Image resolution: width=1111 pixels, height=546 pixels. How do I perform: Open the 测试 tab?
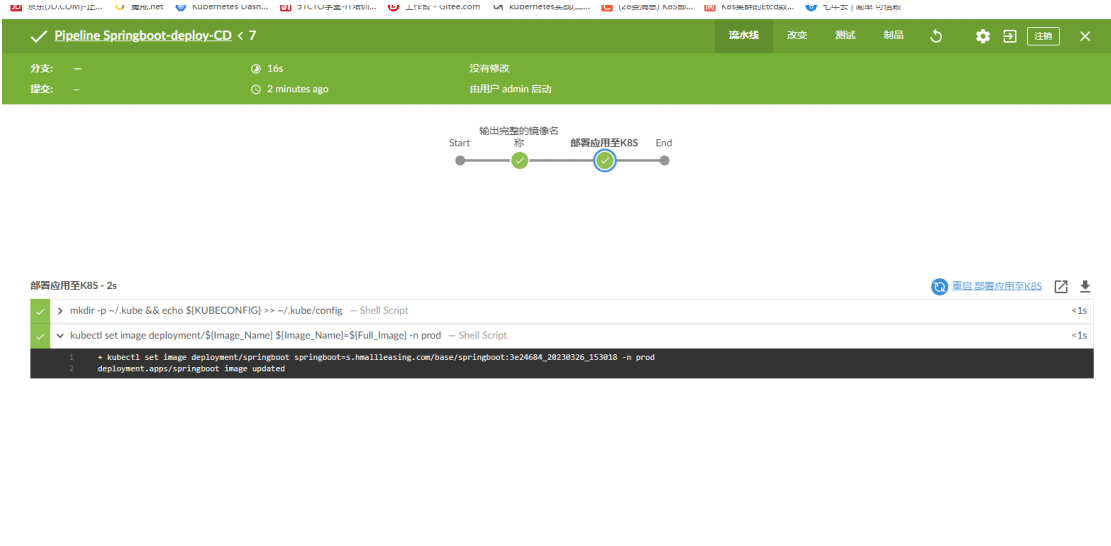(845, 35)
